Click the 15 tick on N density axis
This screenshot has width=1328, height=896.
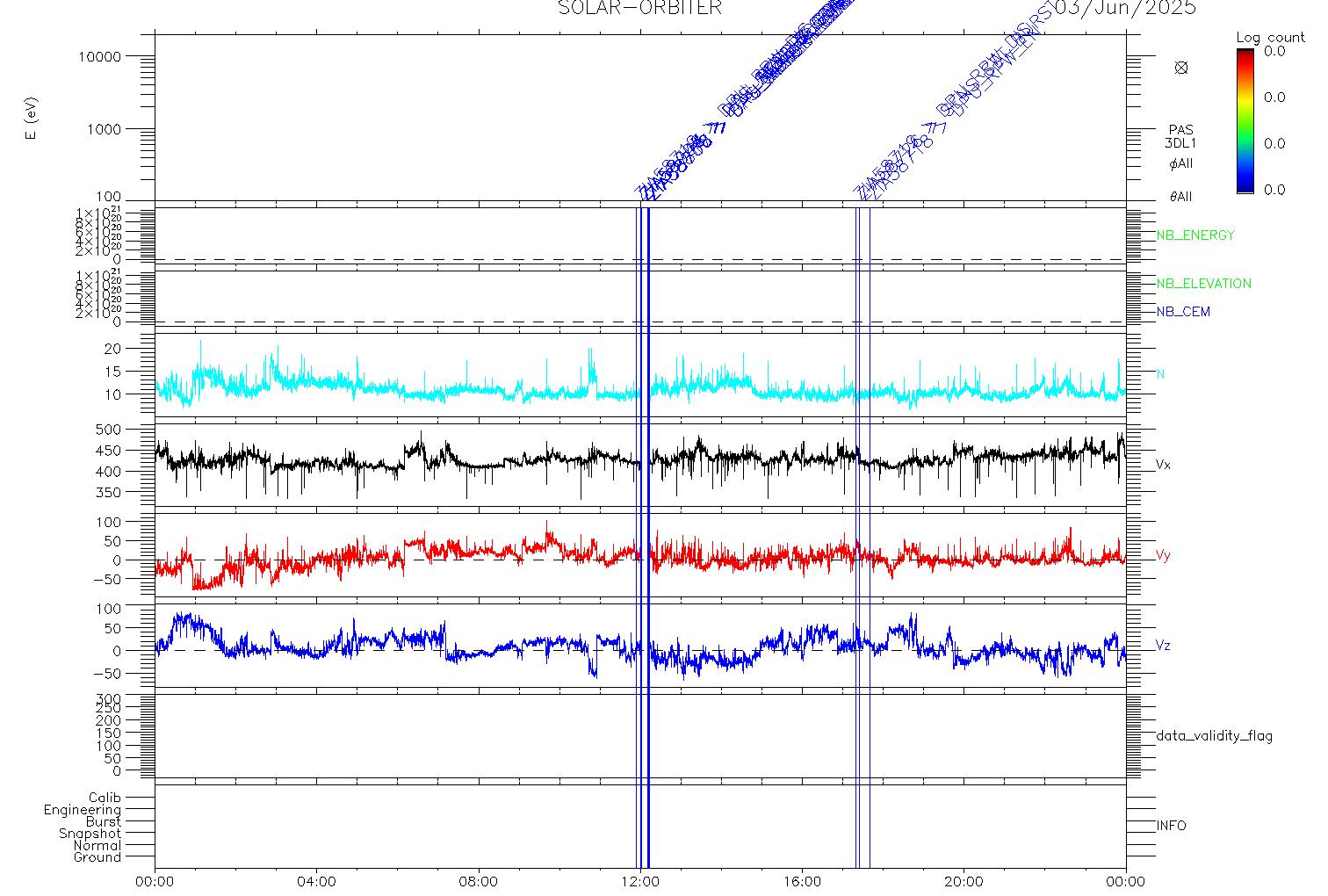click(x=113, y=372)
